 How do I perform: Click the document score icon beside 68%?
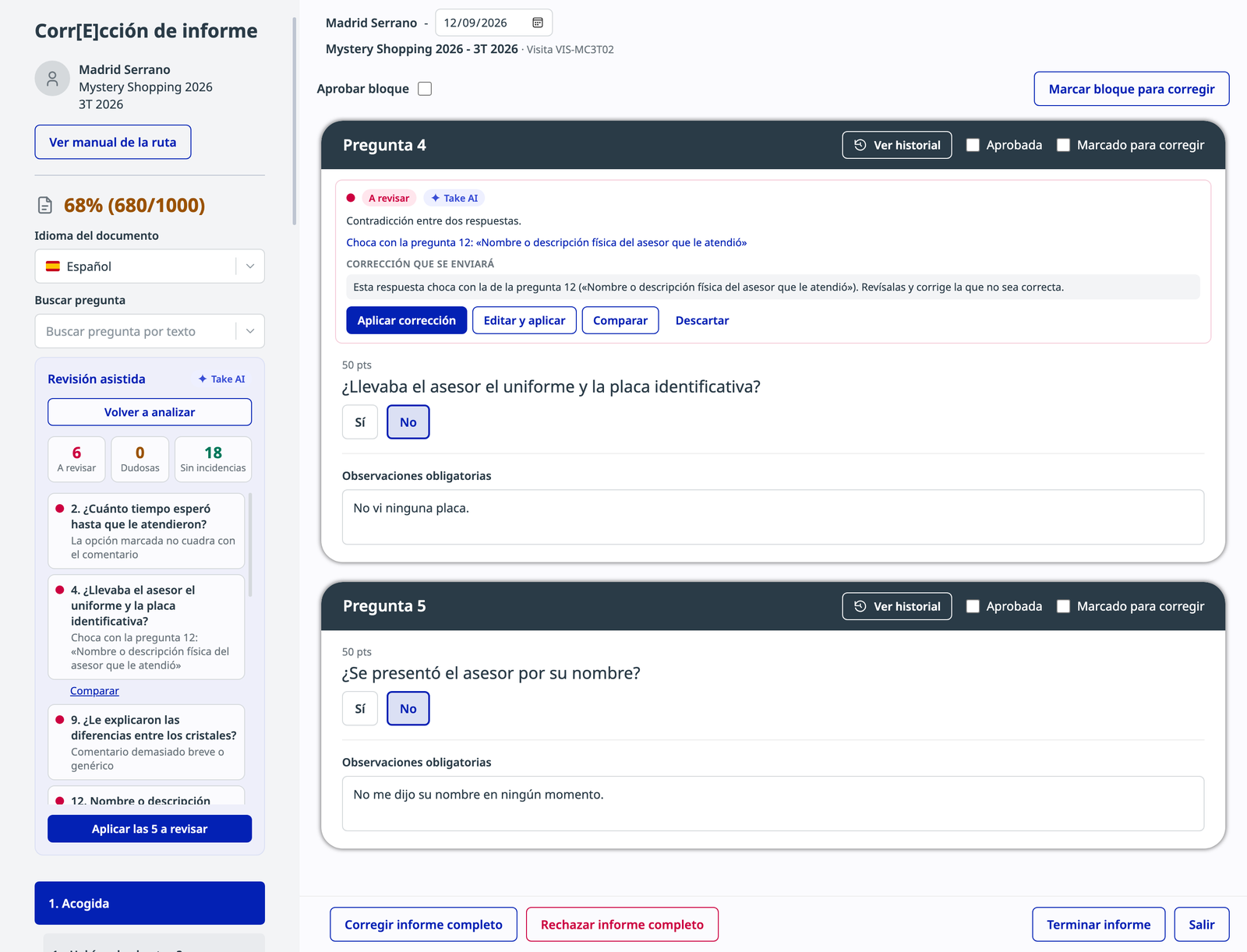click(x=45, y=205)
